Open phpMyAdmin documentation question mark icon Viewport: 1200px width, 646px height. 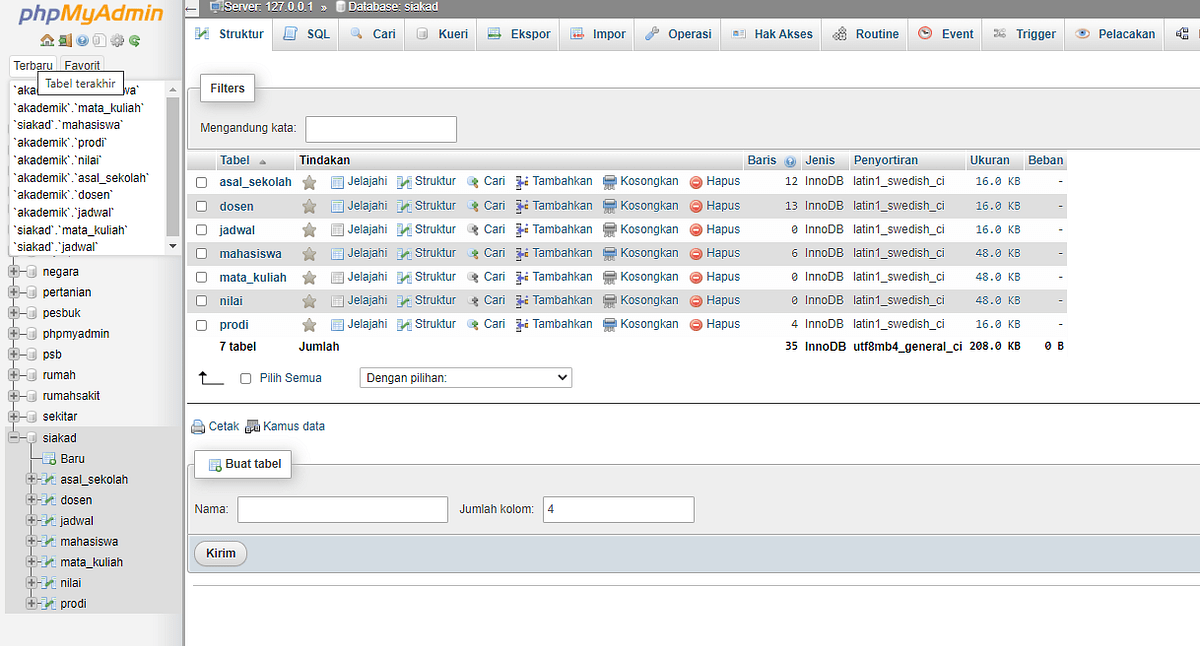click(x=81, y=40)
